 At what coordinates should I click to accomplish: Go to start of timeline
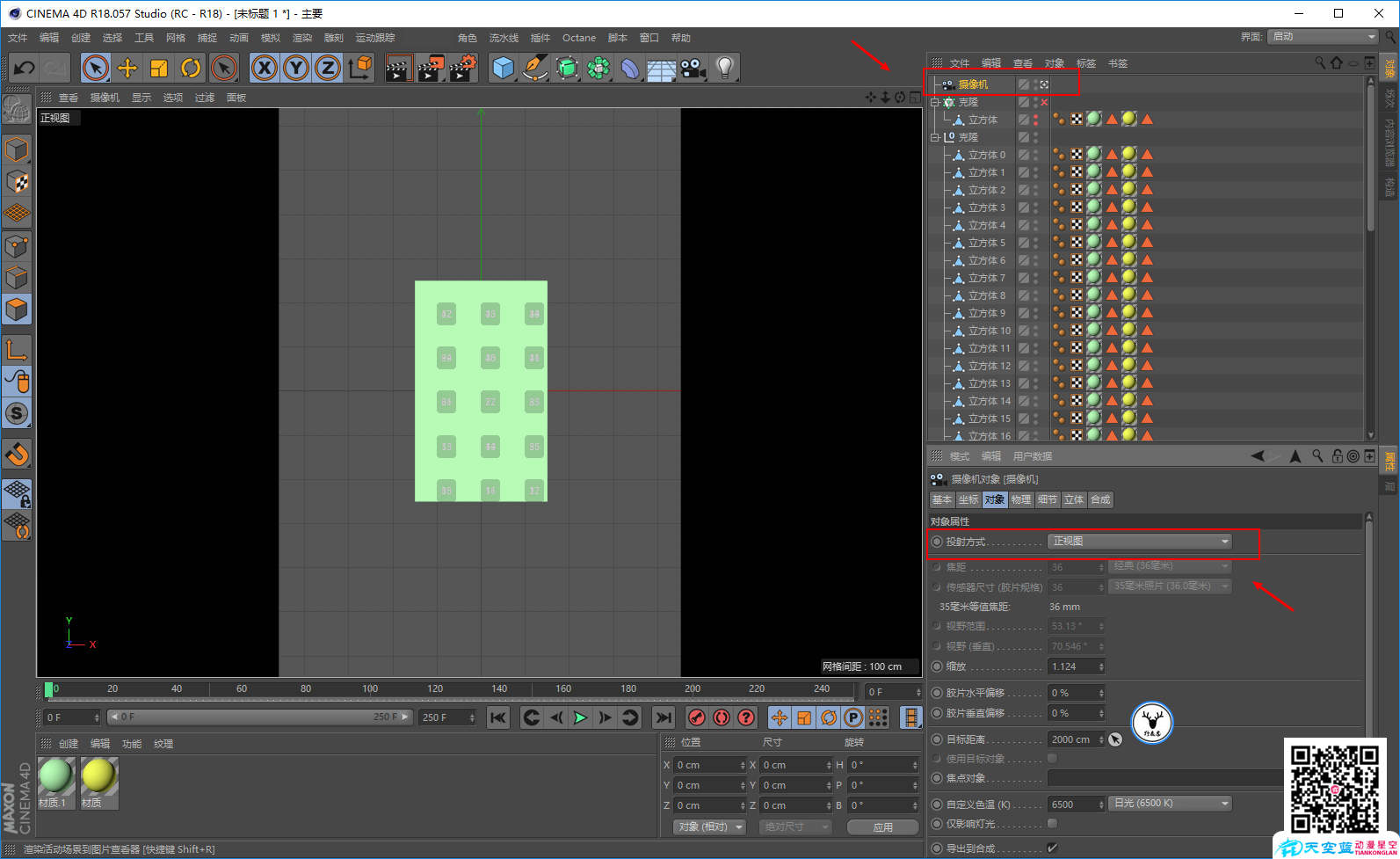pyautogui.click(x=498, y=717)
